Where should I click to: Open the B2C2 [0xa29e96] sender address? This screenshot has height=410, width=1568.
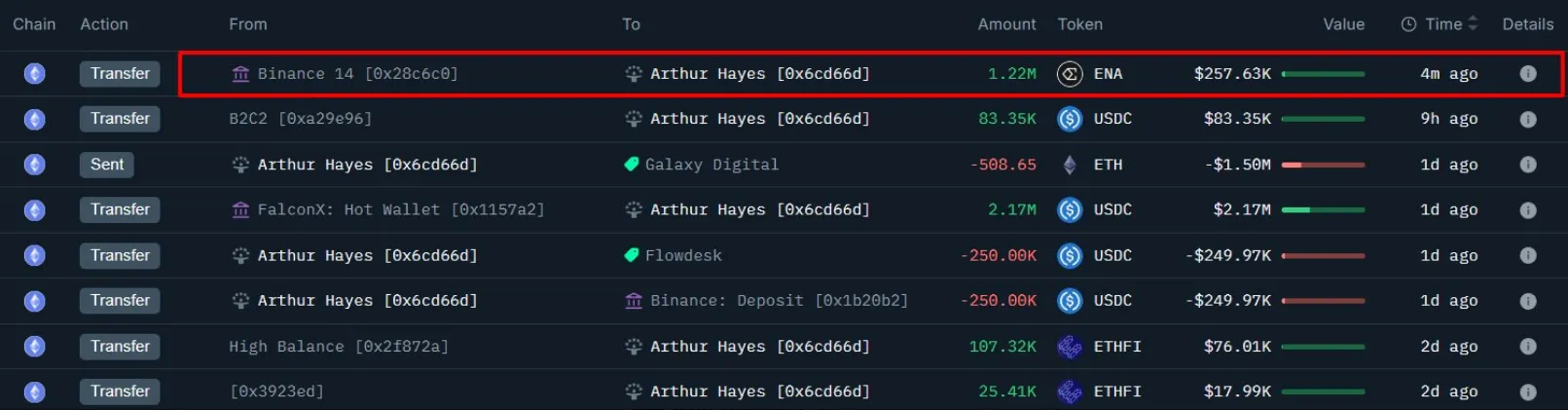click(300, 119)
